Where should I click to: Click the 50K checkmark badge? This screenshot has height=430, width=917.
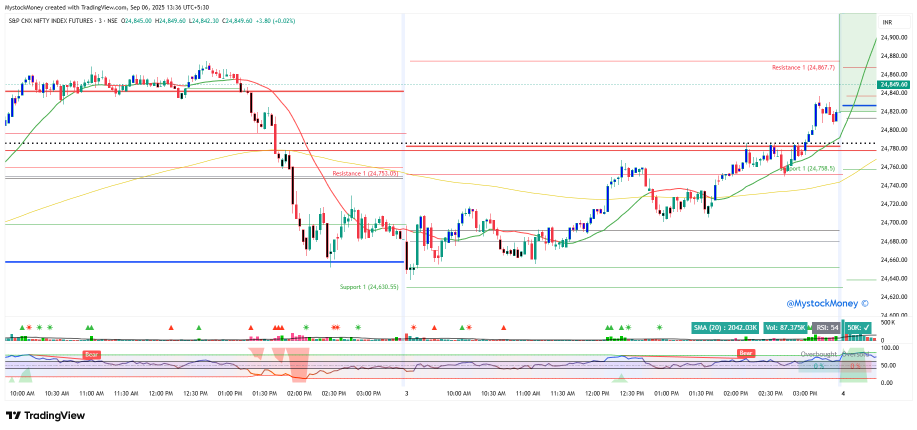tap(858, 327)
